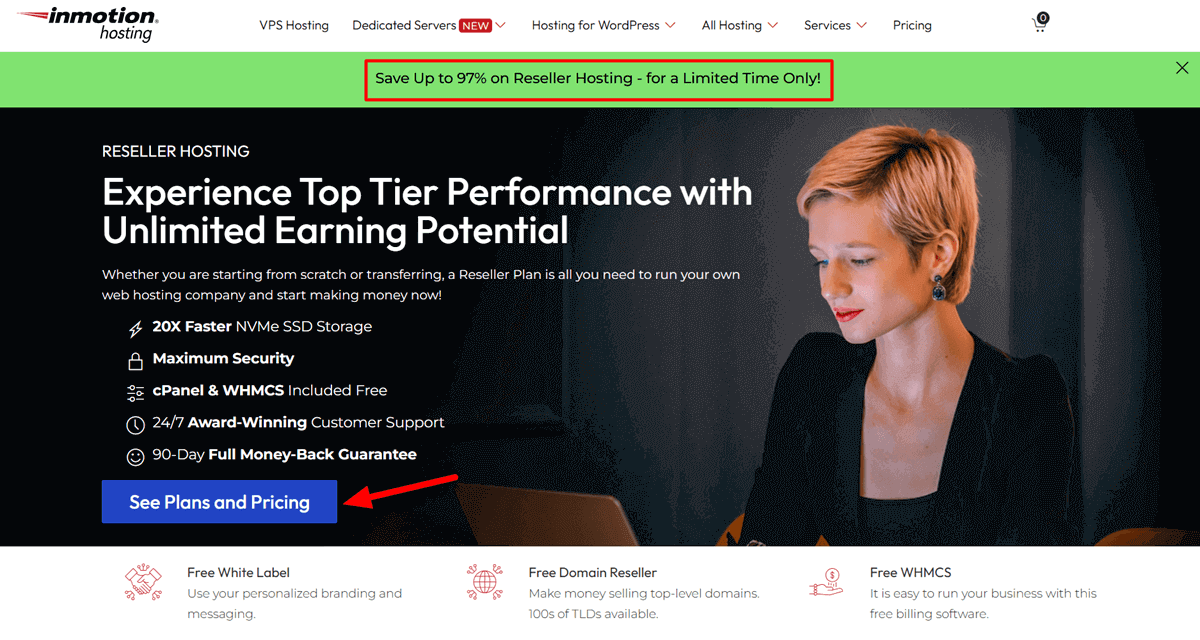
Task: Click the smiley money-back guarantee icon
Action: (x=135, y=456)
